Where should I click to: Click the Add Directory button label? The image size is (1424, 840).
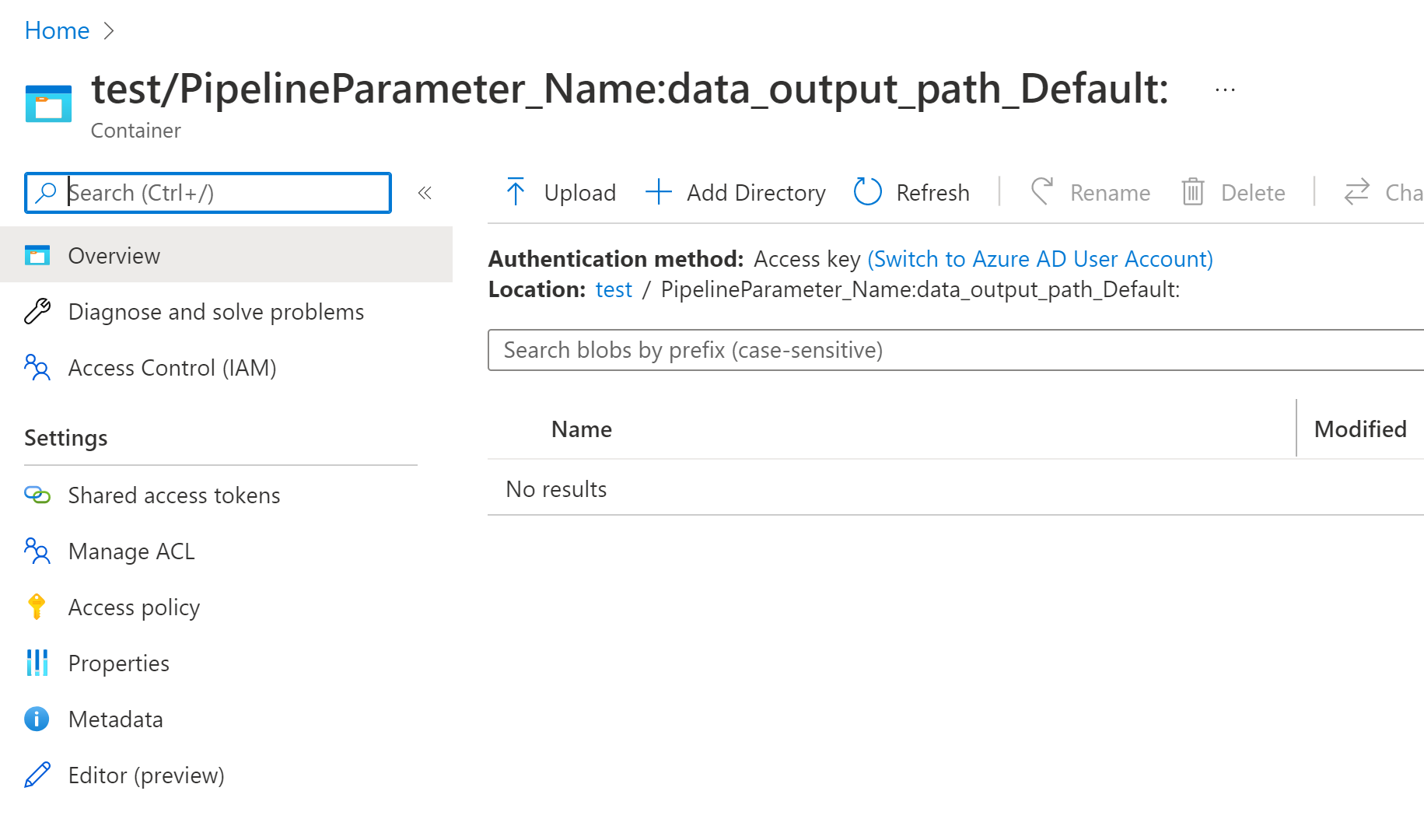click(756, 192)
